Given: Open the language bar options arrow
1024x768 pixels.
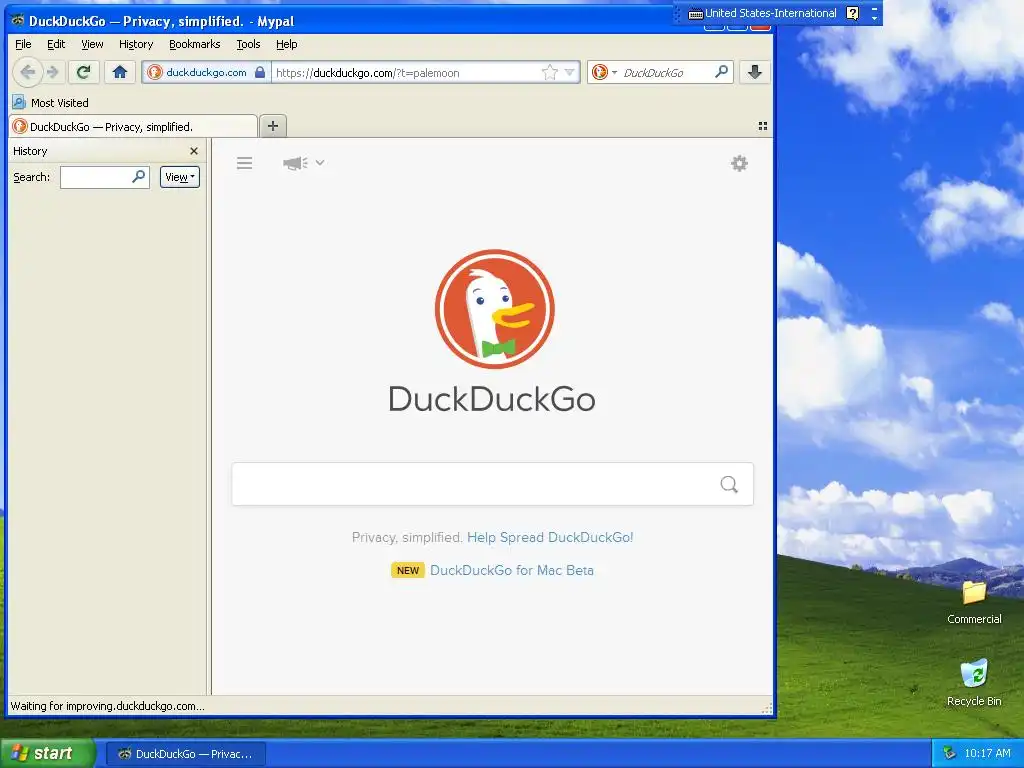Looking at the screenshot, I should (x=874, y=18).
